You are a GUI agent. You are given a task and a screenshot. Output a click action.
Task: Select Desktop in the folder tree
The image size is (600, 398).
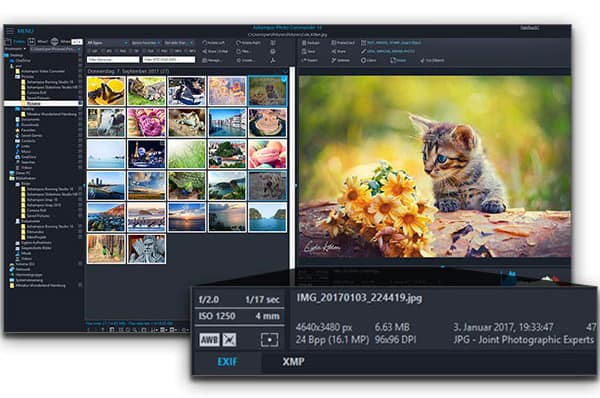16,55
